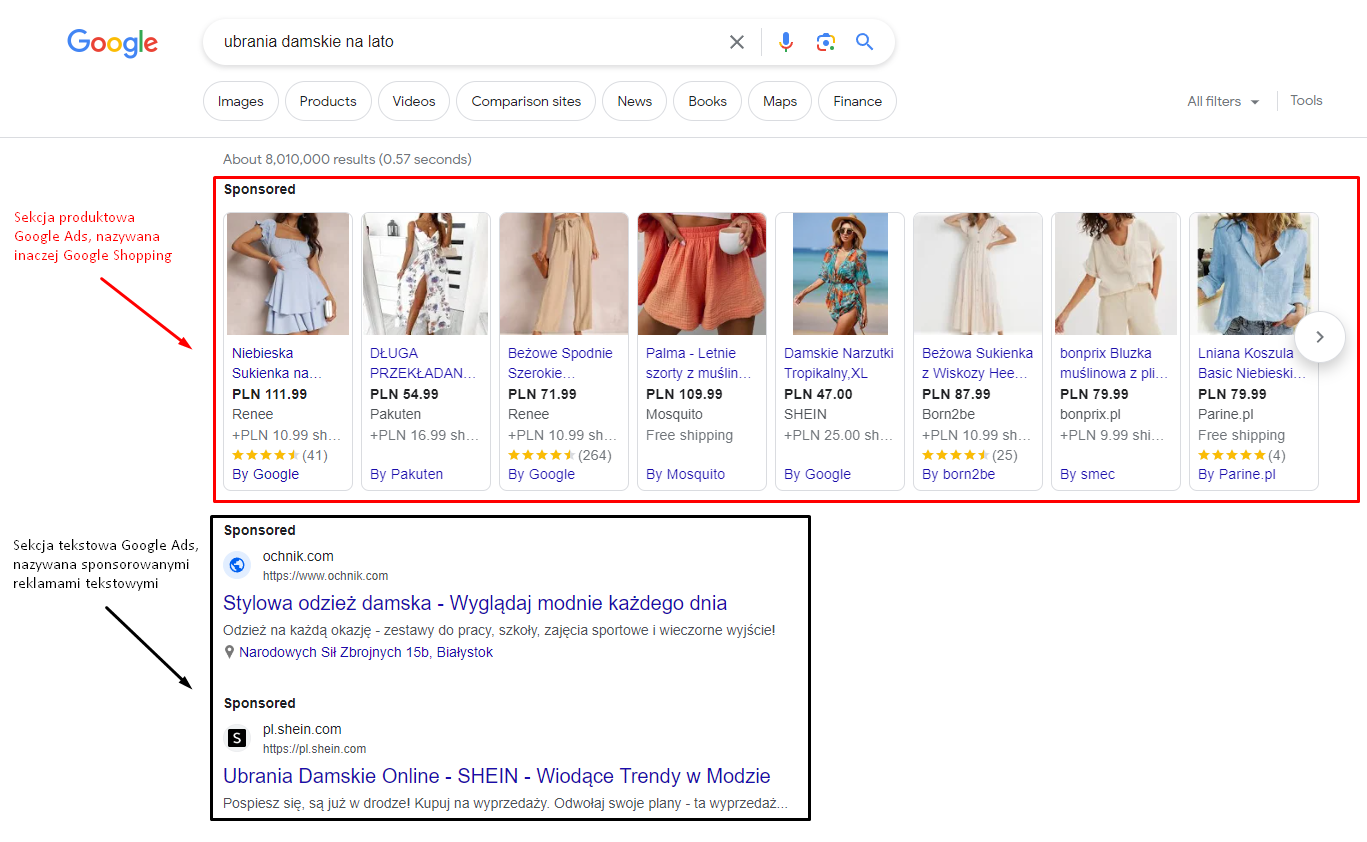Click https://pl.shein.com URL text

tap(314, 749)
